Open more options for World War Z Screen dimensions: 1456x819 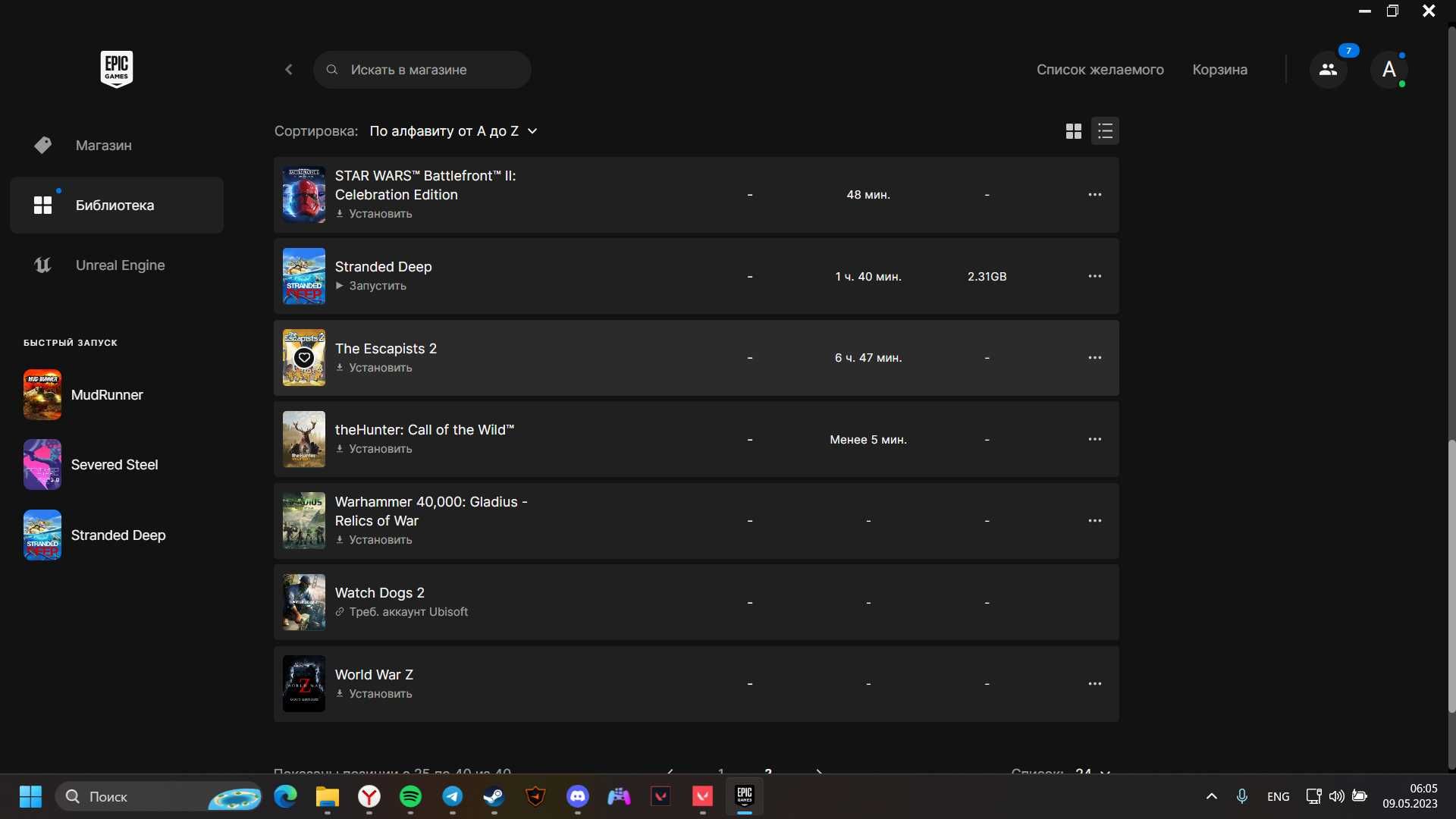(x=1095, y=683)
